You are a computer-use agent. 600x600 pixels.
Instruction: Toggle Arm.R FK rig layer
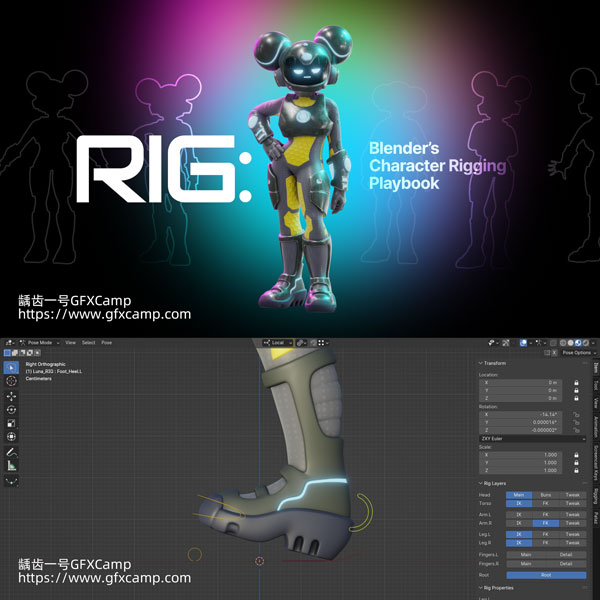pos(546,523)
